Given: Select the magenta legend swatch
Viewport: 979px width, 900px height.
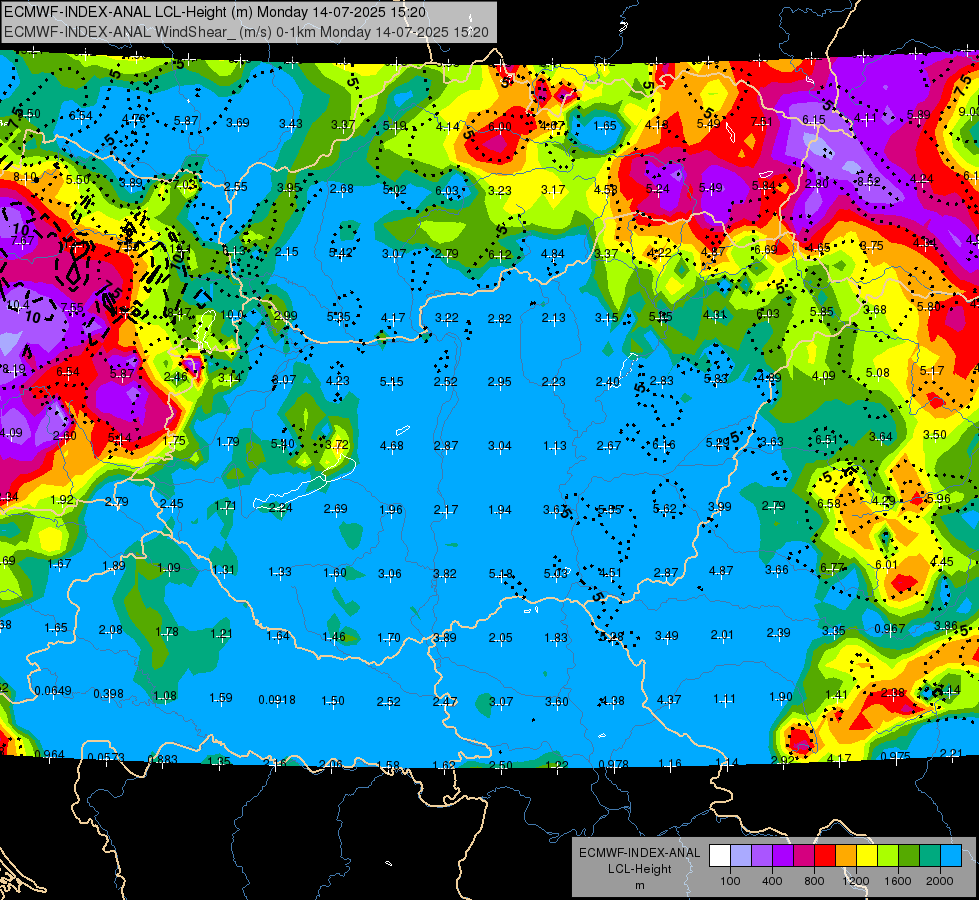Looking at the screenshot, I should 804,856.
